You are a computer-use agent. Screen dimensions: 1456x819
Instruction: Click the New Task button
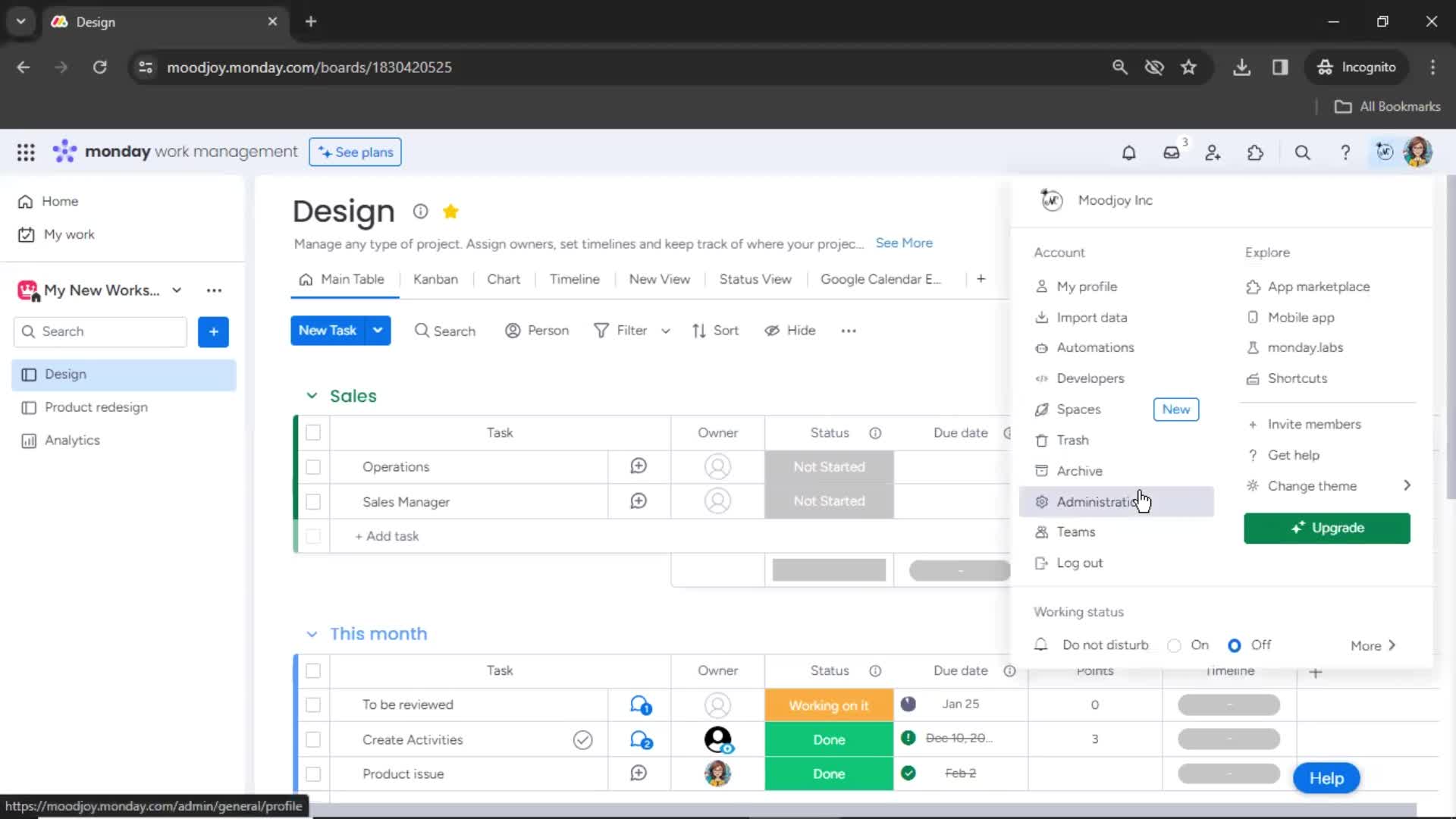point(328,331)
